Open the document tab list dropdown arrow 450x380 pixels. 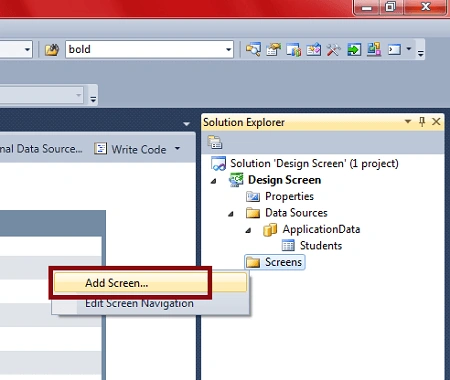pos(186,124)
